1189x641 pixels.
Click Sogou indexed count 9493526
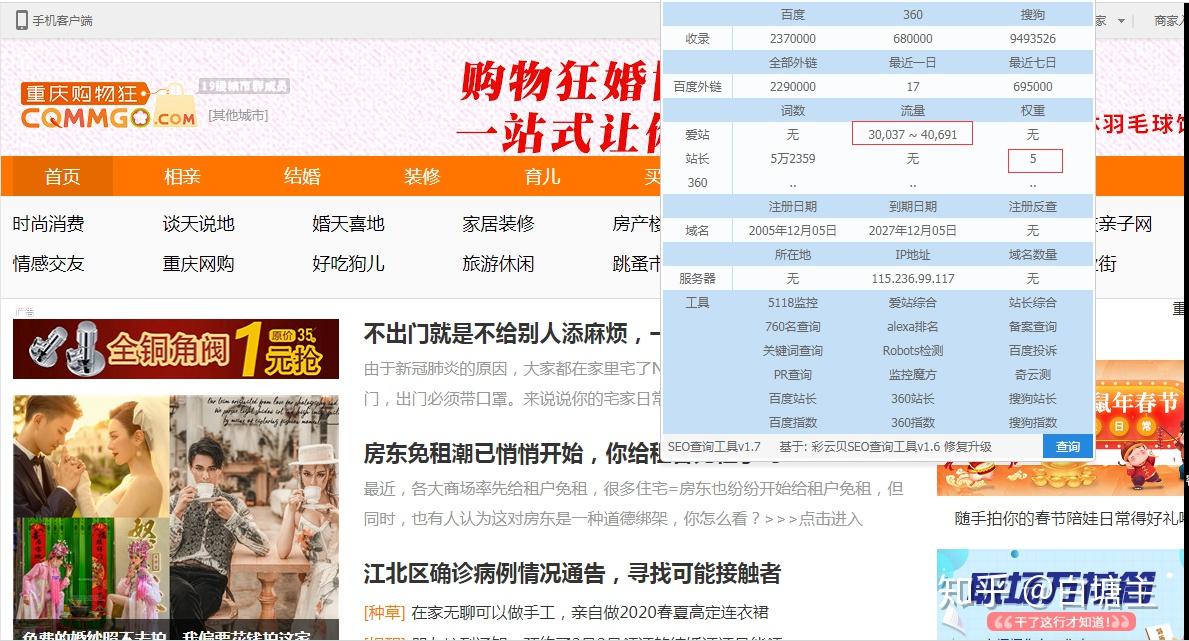1032,39
